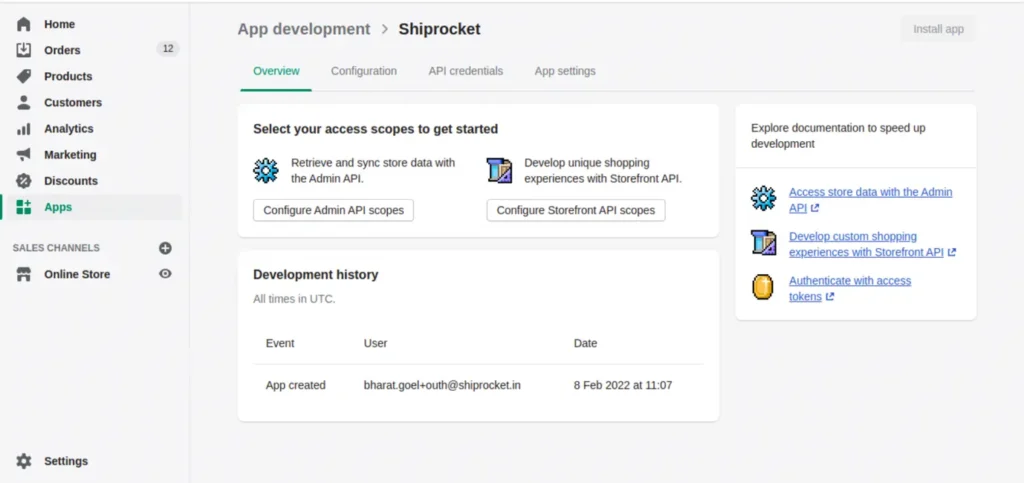Click Configure Admin API scopes button
The width and height of the screenshot is (1024, 483).
click(333, 210)
